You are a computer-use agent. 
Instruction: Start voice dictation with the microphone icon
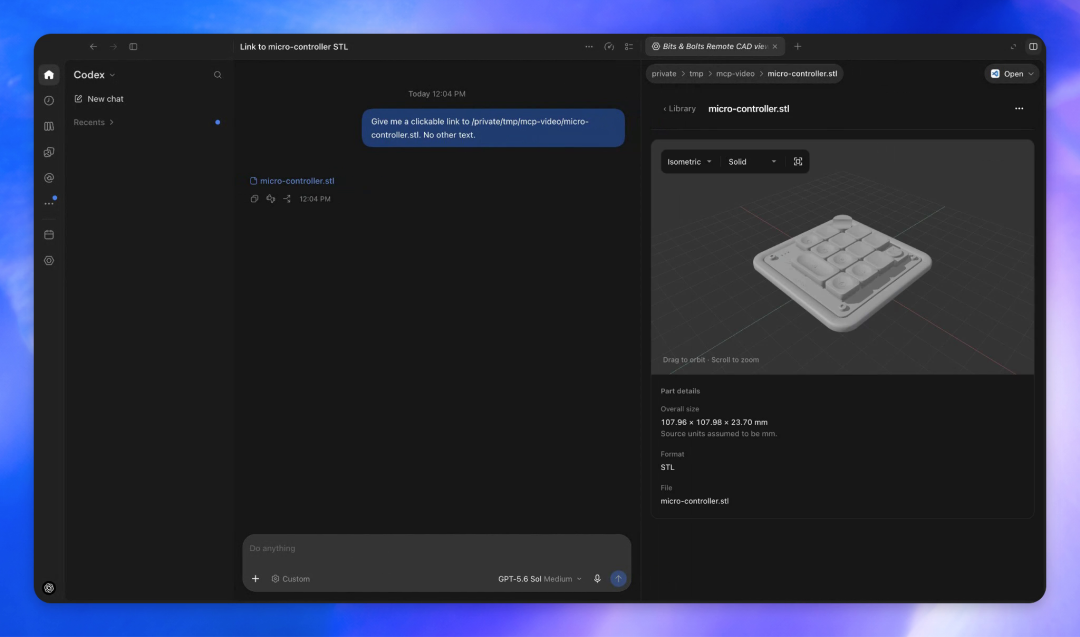point(597,578)
